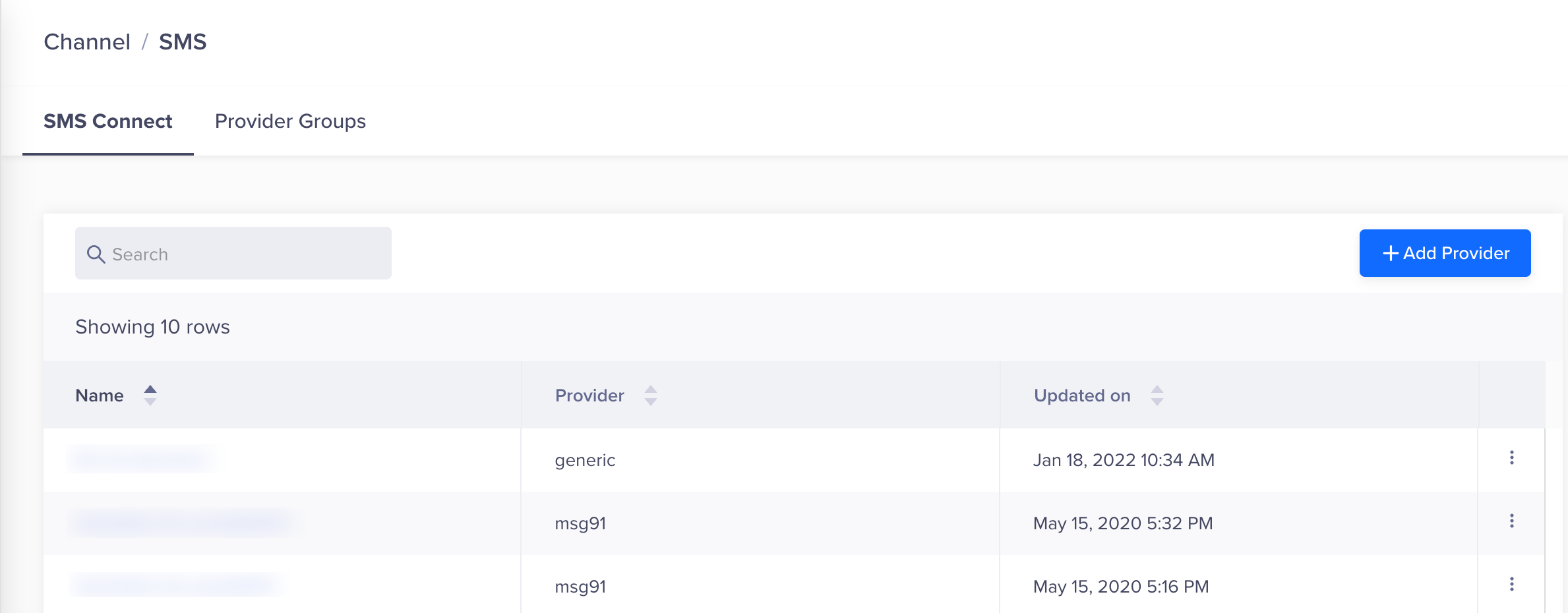Viewport: 1568px width, 613px height.
Task: Expand row actions for msg91 updated May 15 5:16 PM
Action: click(x=1511, y=584)
